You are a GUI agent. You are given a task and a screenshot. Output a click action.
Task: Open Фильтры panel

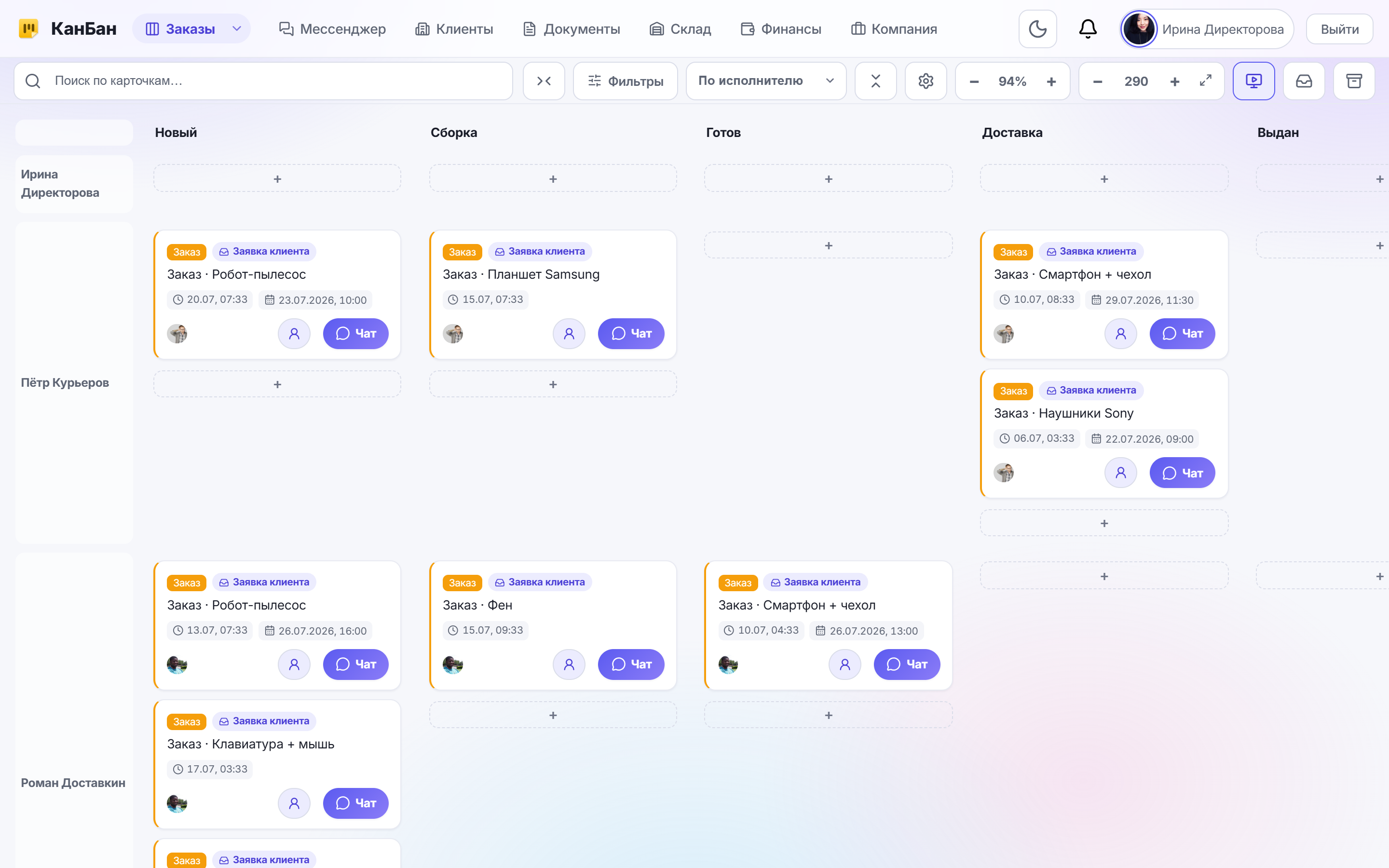coord(625,81)
